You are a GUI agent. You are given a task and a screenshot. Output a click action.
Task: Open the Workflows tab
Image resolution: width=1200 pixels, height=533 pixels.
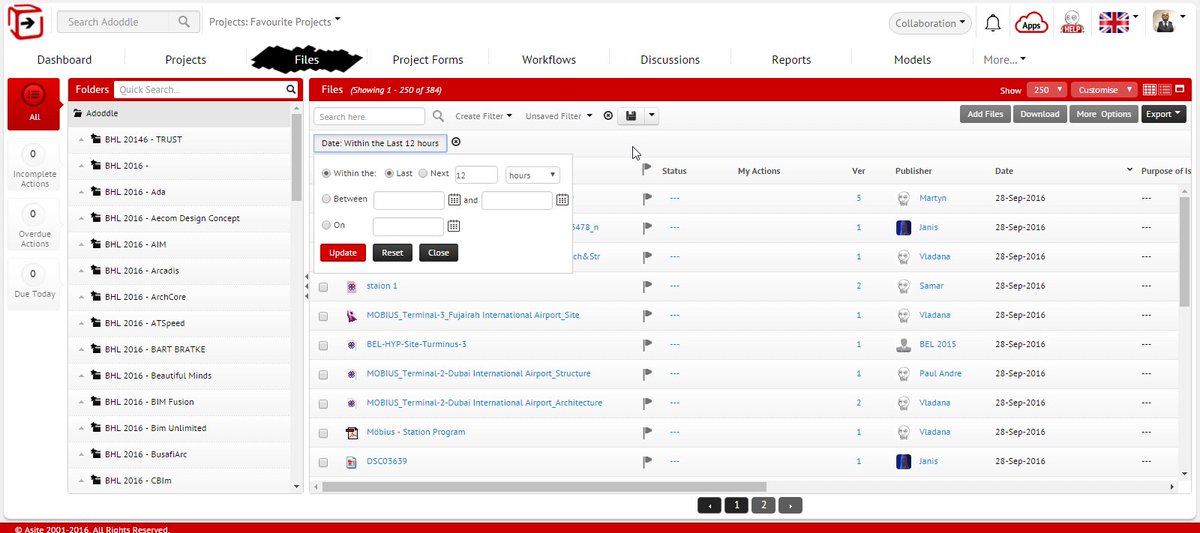pos(549,60)
